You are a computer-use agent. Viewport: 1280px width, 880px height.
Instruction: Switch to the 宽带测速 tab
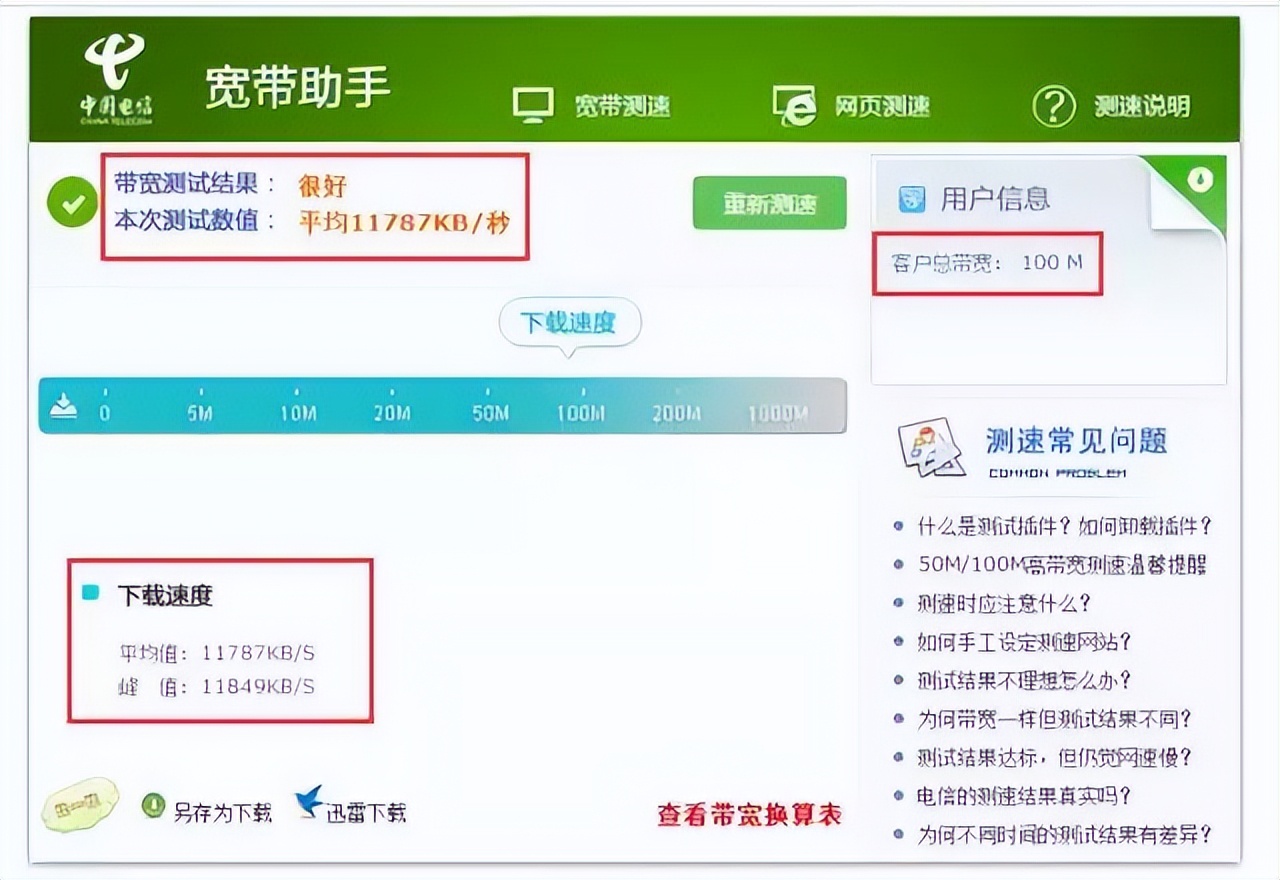[x=622, y=103]
